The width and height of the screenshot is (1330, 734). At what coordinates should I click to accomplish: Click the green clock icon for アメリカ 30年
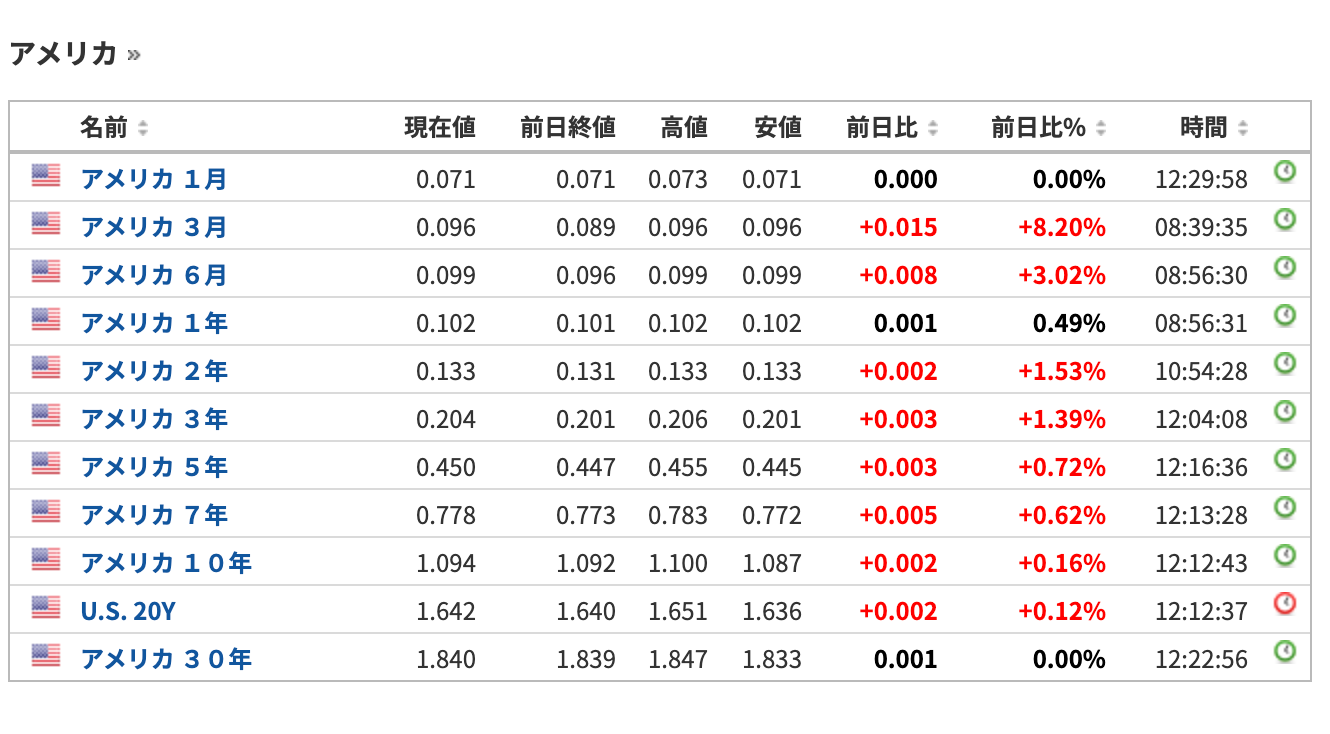1285,651
